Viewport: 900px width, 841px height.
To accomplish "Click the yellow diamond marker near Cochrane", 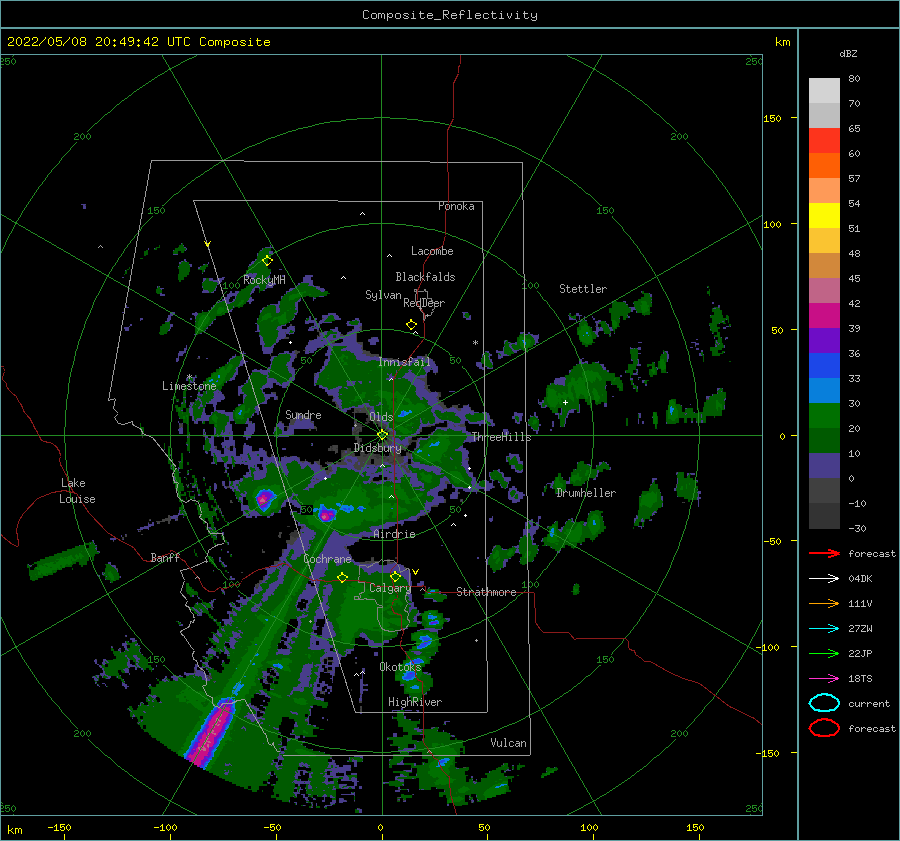I will [x=342, y=577].
